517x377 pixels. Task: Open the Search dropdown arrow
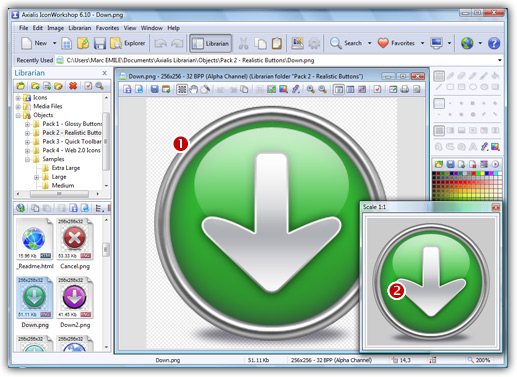369,43
